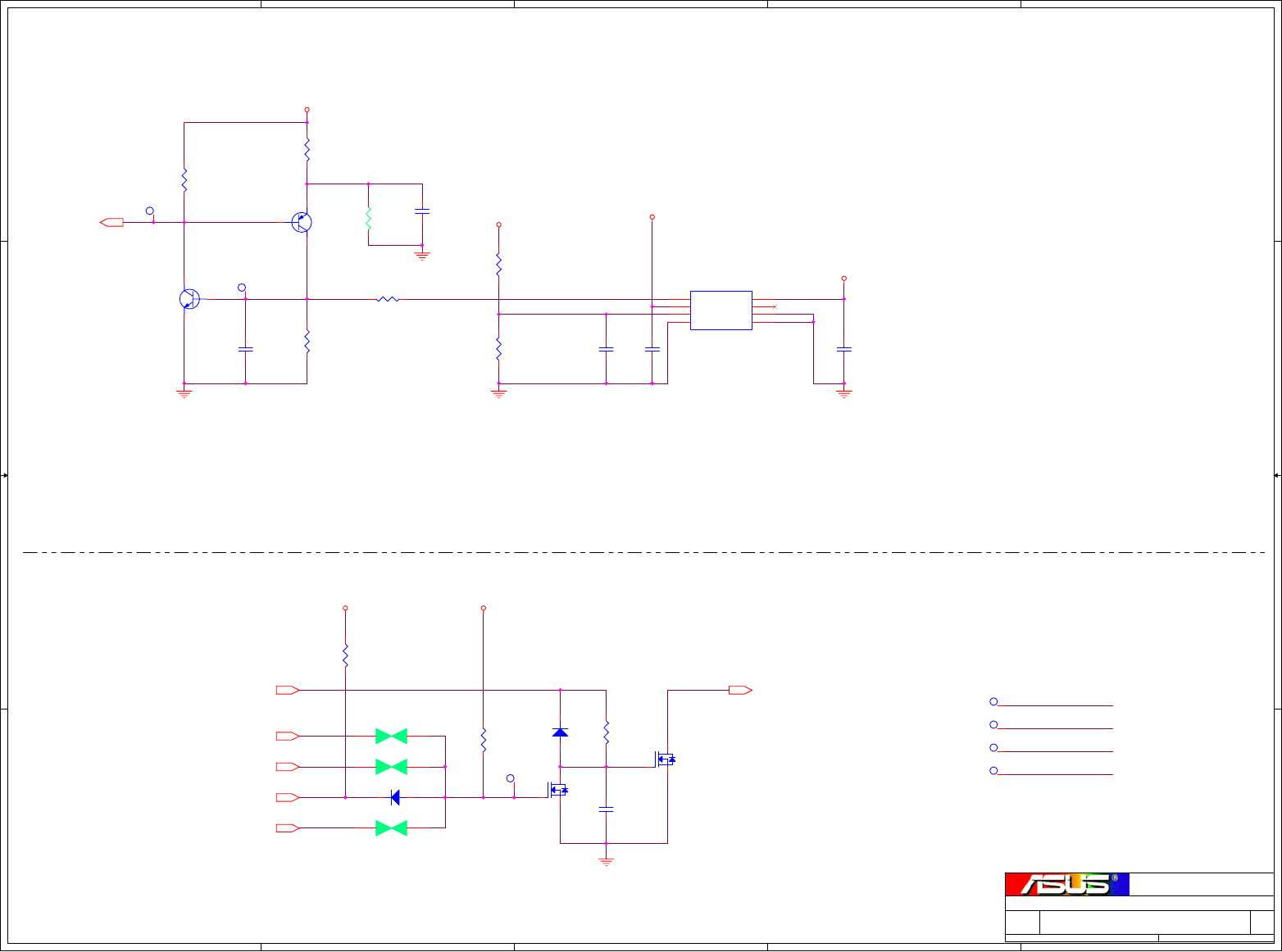Click the test point near MOSFET gate

point(510,778)
